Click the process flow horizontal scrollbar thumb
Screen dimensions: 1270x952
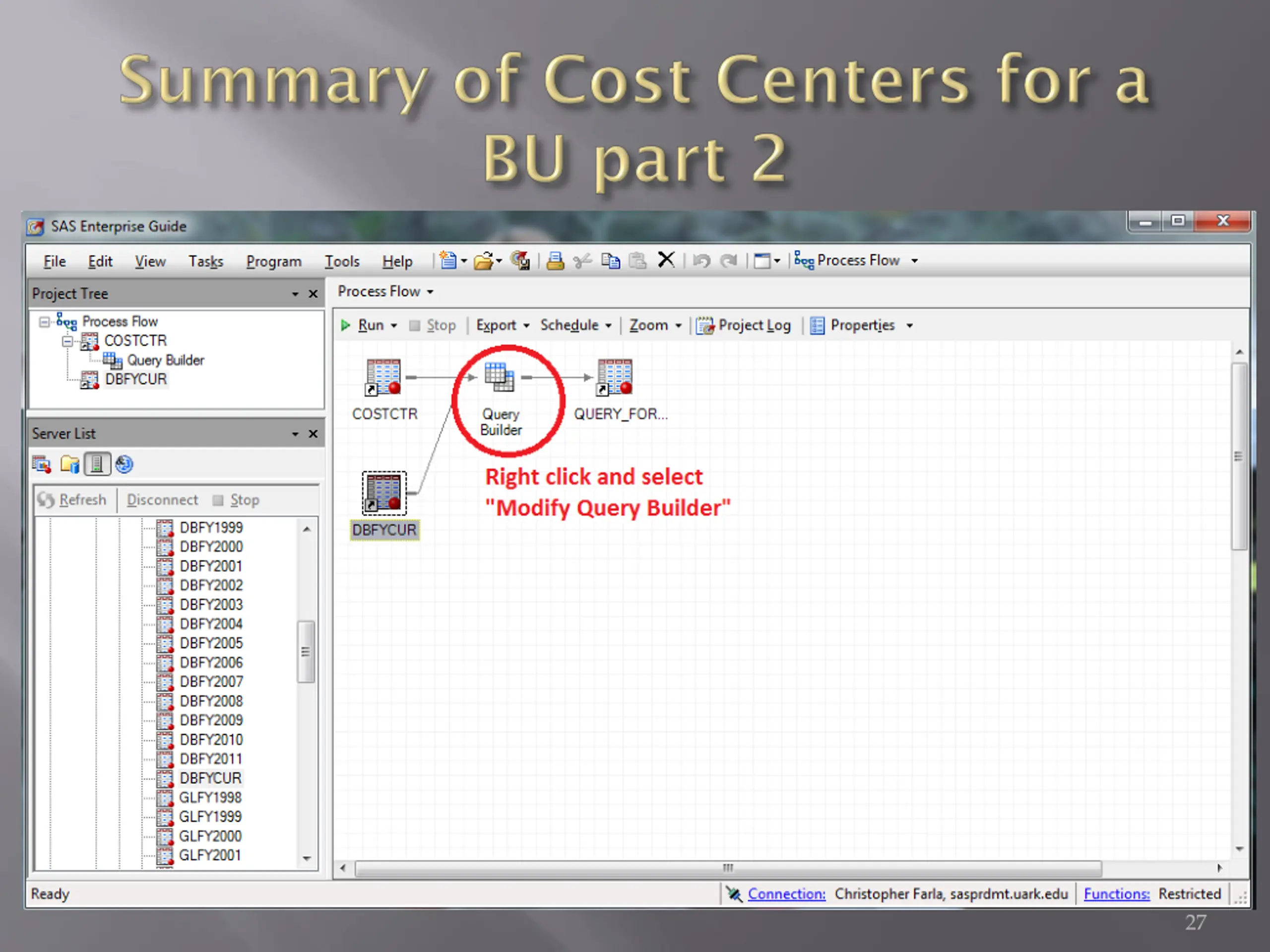pos(728,868)
